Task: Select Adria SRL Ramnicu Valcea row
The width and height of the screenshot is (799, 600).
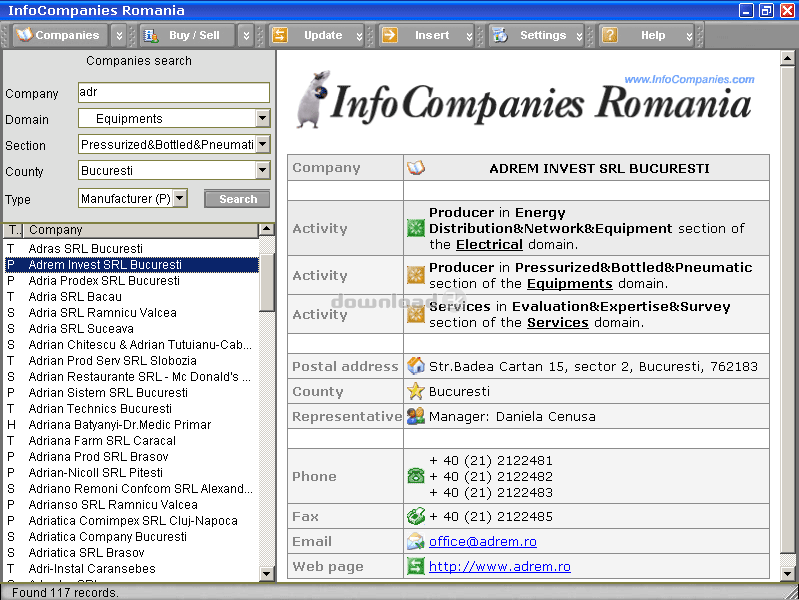Action: pyautogui.click(x=131, y=312)
